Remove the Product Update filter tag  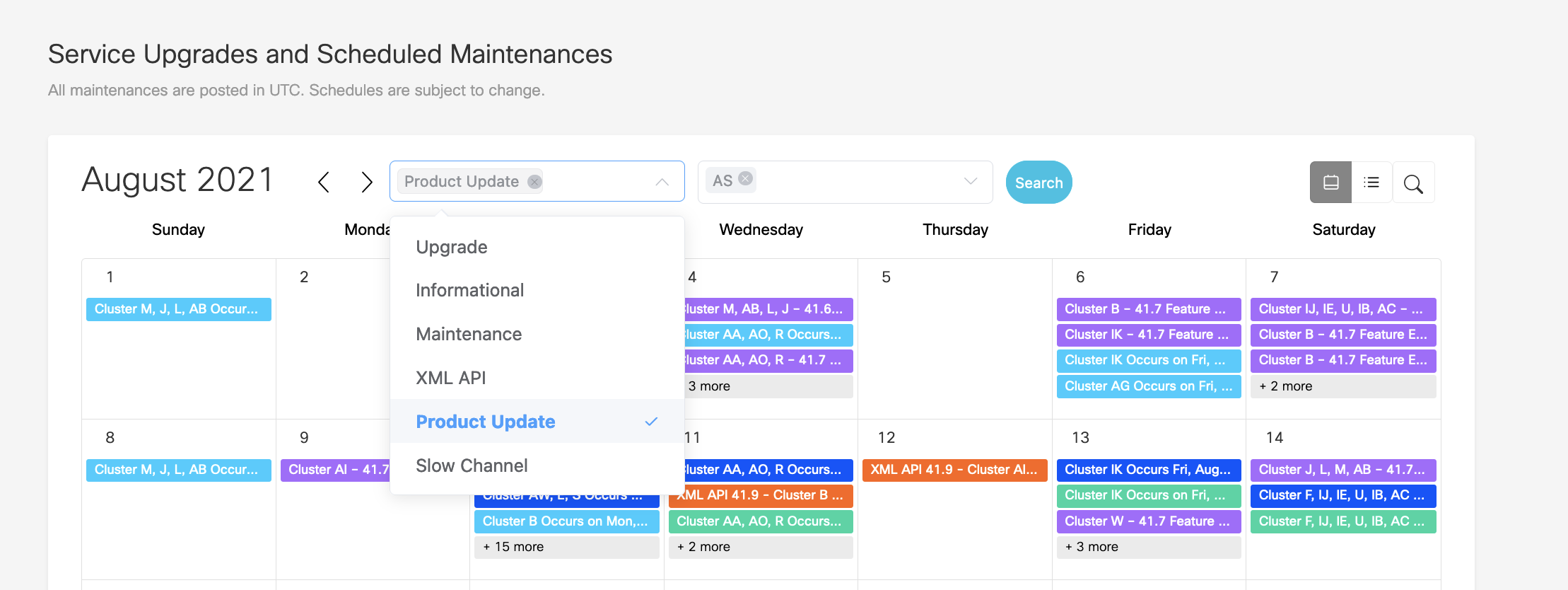[x=535, y=182]
